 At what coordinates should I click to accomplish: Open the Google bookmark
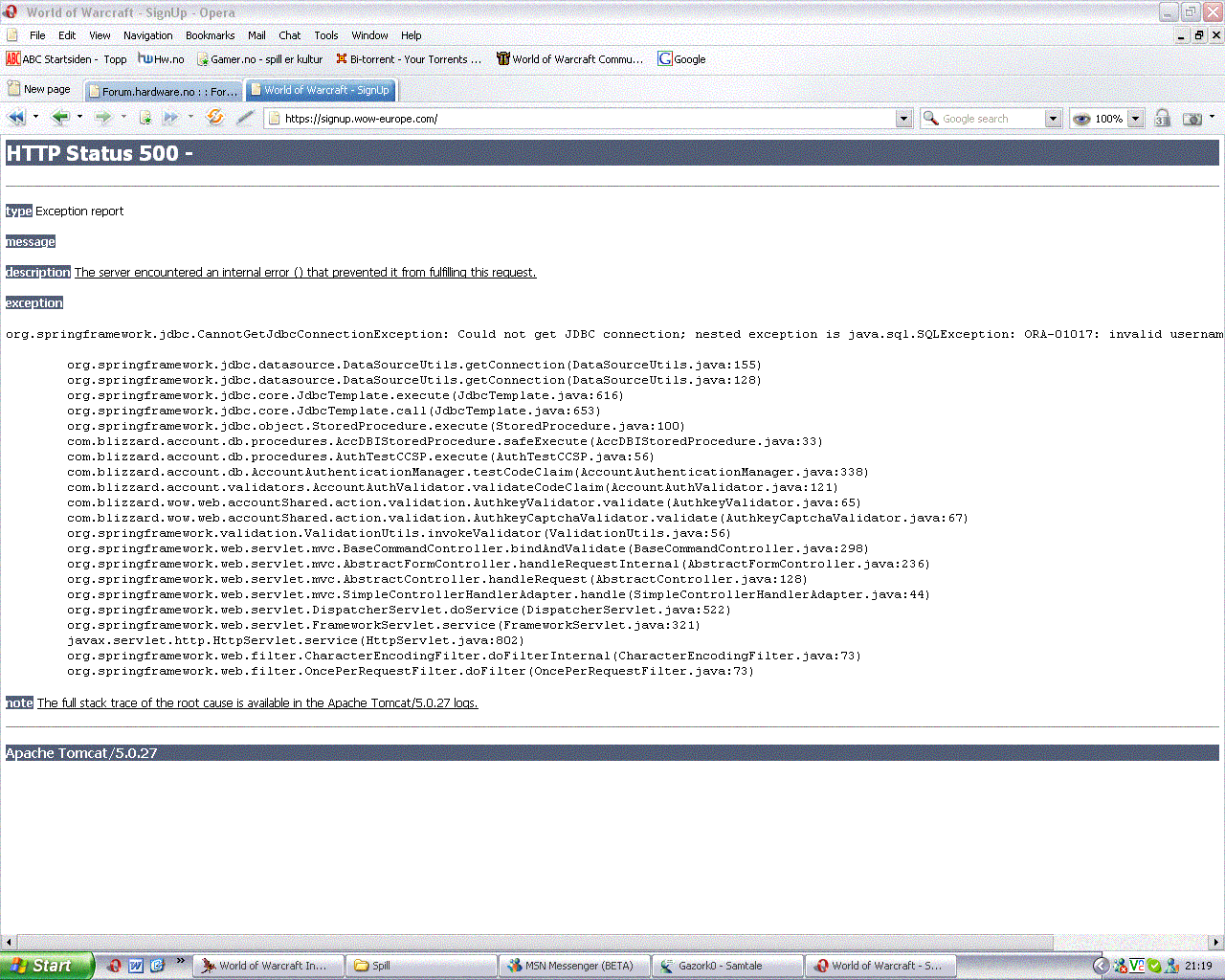tap(681, 59)
